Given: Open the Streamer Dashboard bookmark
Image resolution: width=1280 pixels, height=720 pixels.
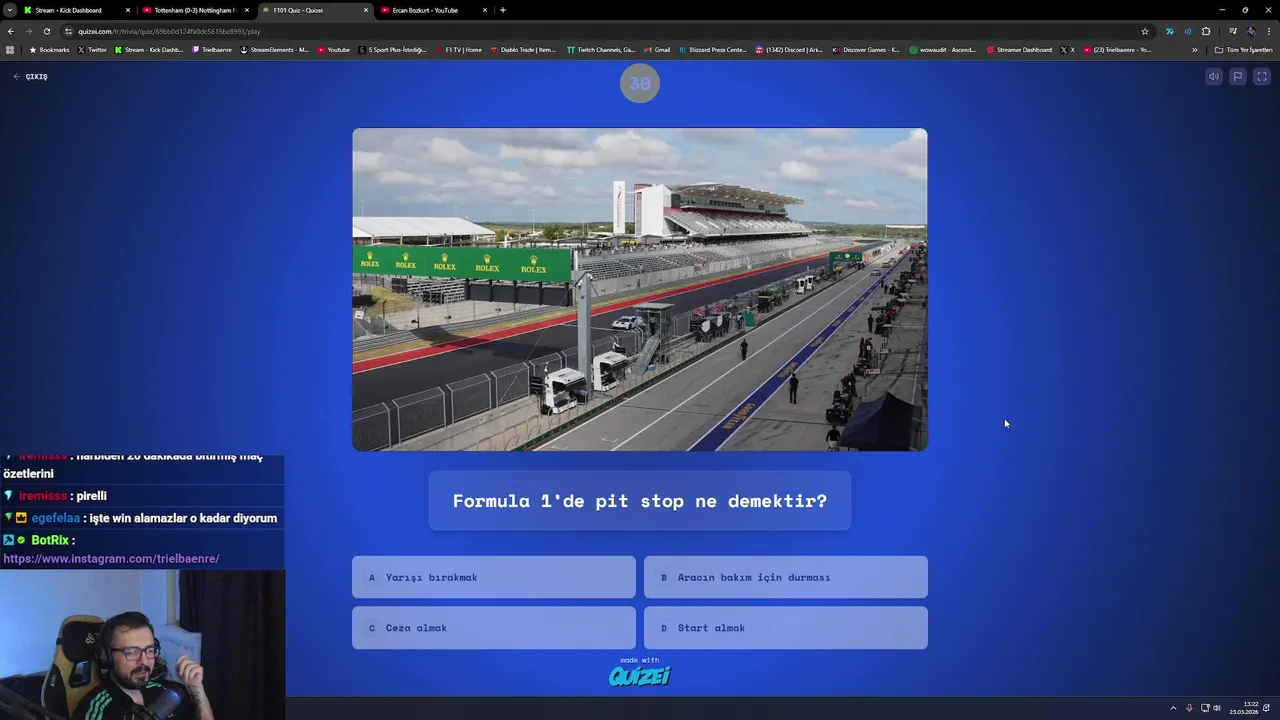Looking at the screenshot, I should tap(1020, 49).
